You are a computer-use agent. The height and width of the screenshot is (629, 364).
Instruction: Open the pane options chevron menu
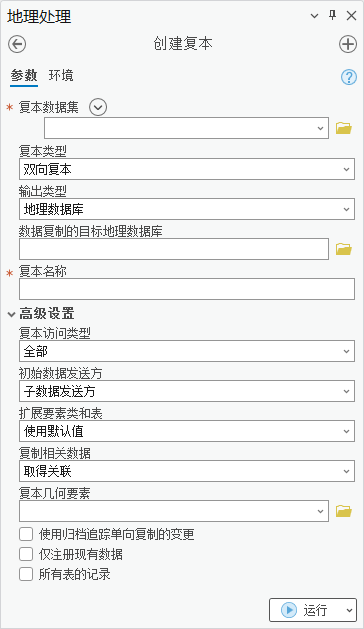point(314,16)
